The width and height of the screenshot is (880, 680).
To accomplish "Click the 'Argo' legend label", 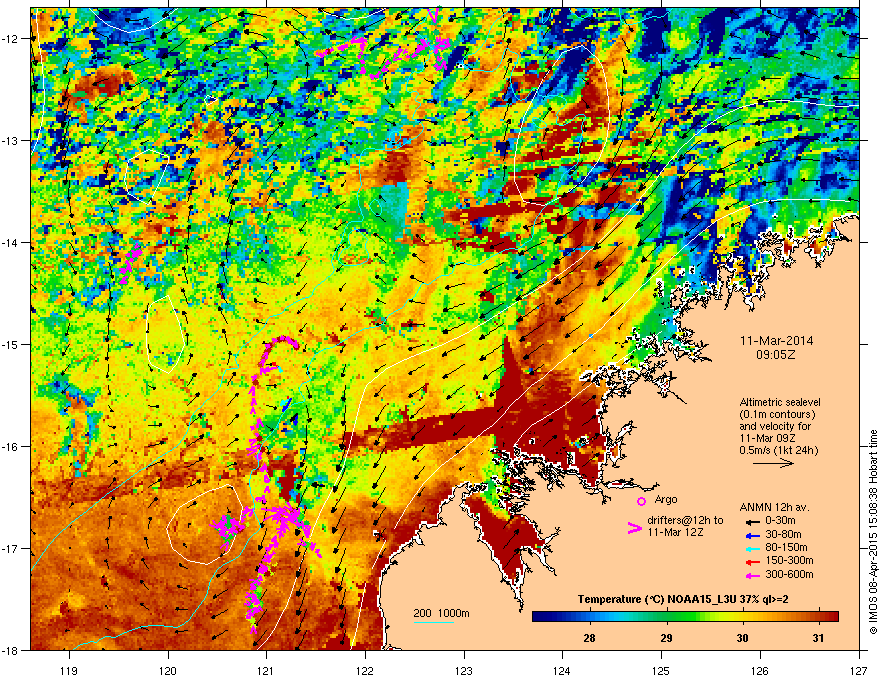I will [x=666, y=499].
